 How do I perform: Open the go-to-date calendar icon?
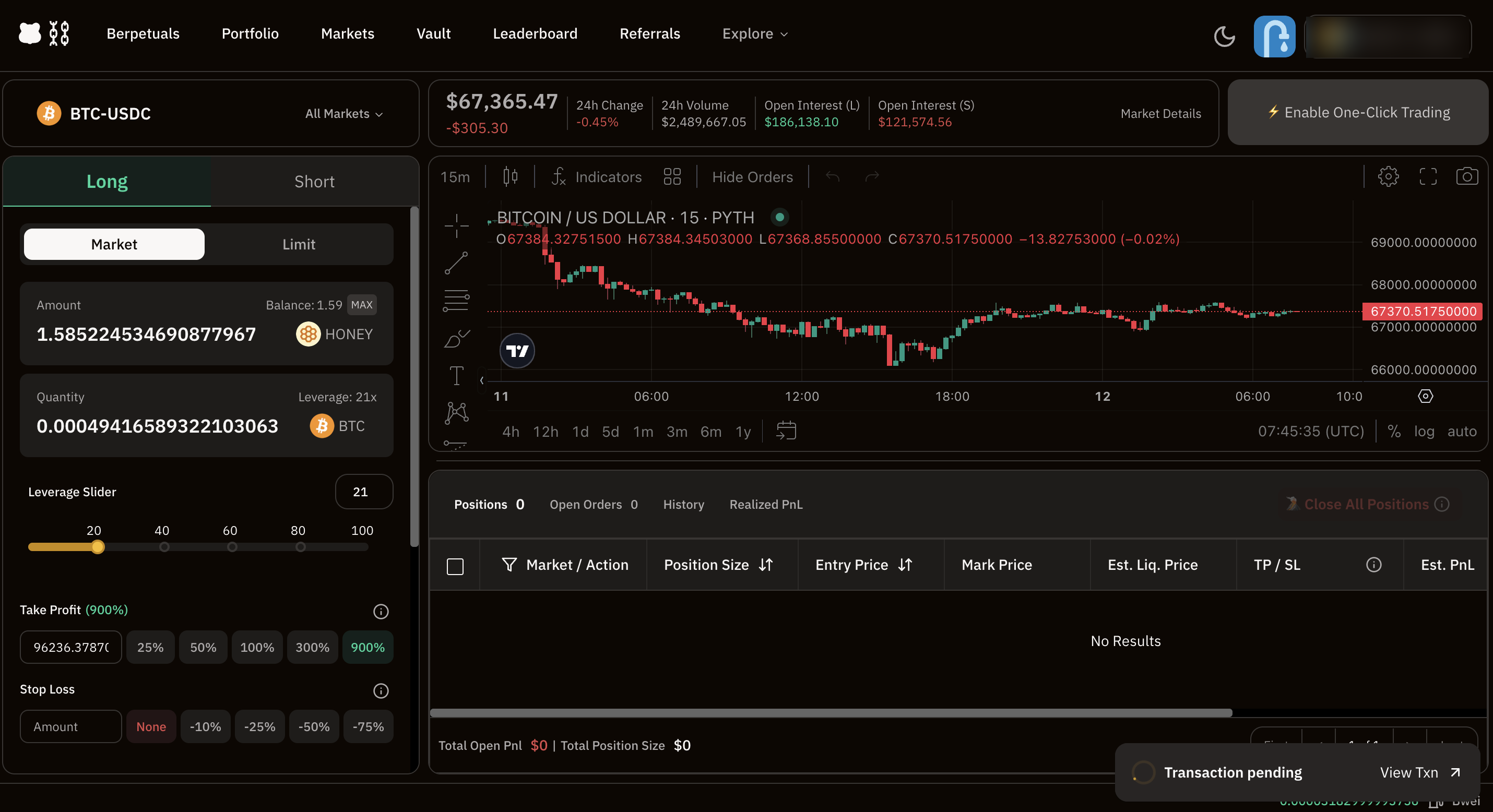click(786, 431)
